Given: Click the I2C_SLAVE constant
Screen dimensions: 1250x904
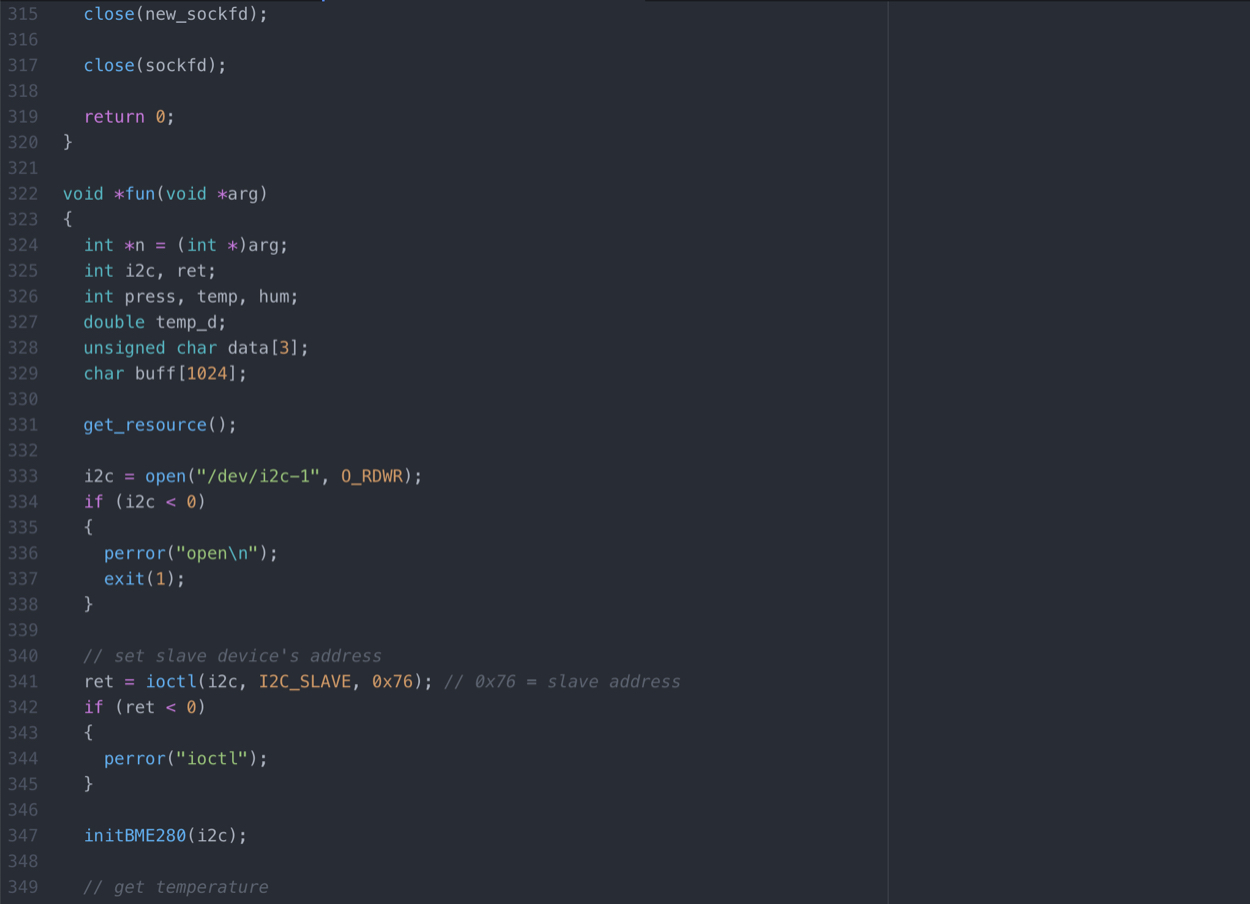Looking at the screenshot, I should pos(305,682).
